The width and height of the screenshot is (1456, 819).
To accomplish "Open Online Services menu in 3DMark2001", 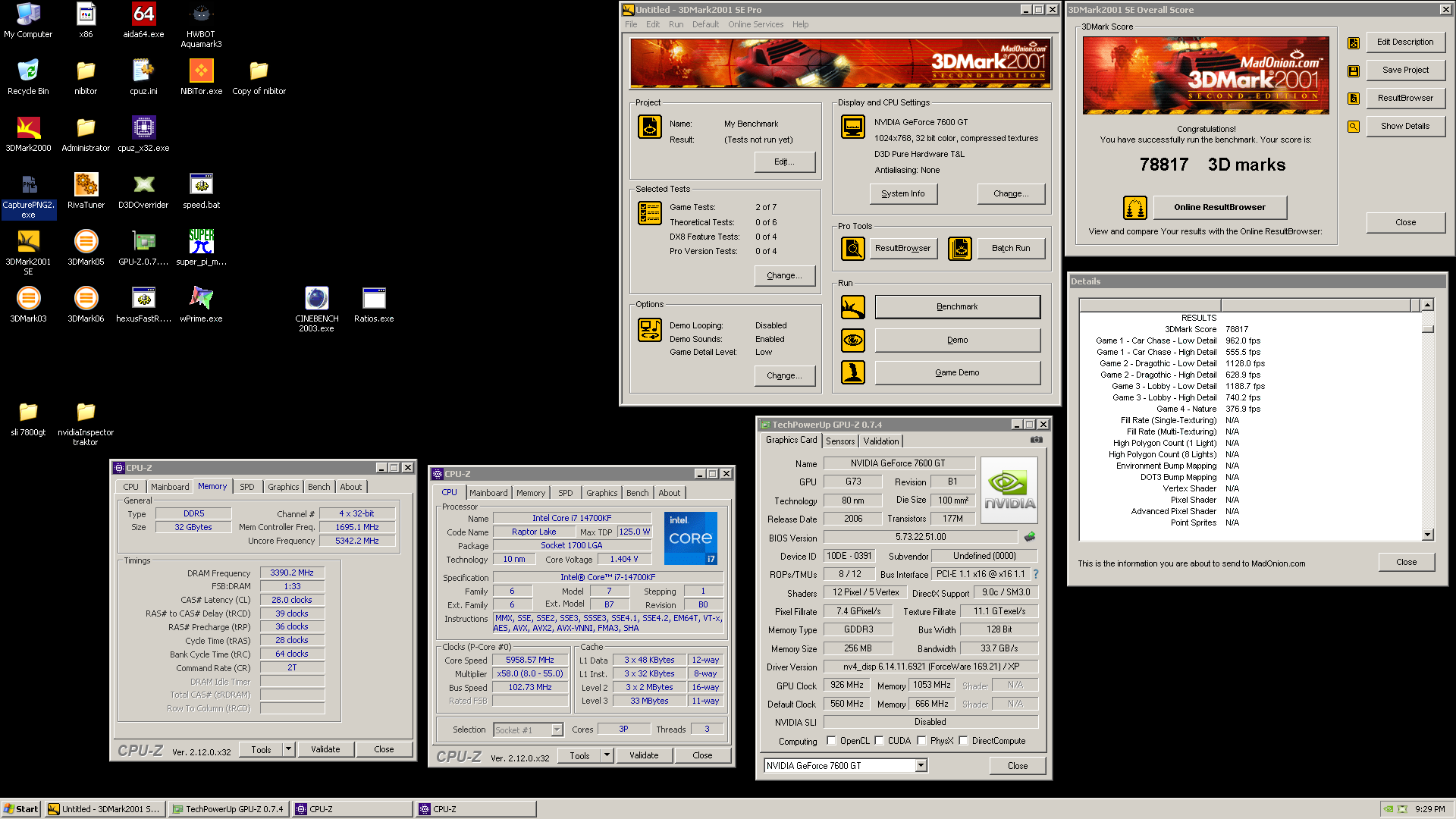I will (x=755, y=24).
